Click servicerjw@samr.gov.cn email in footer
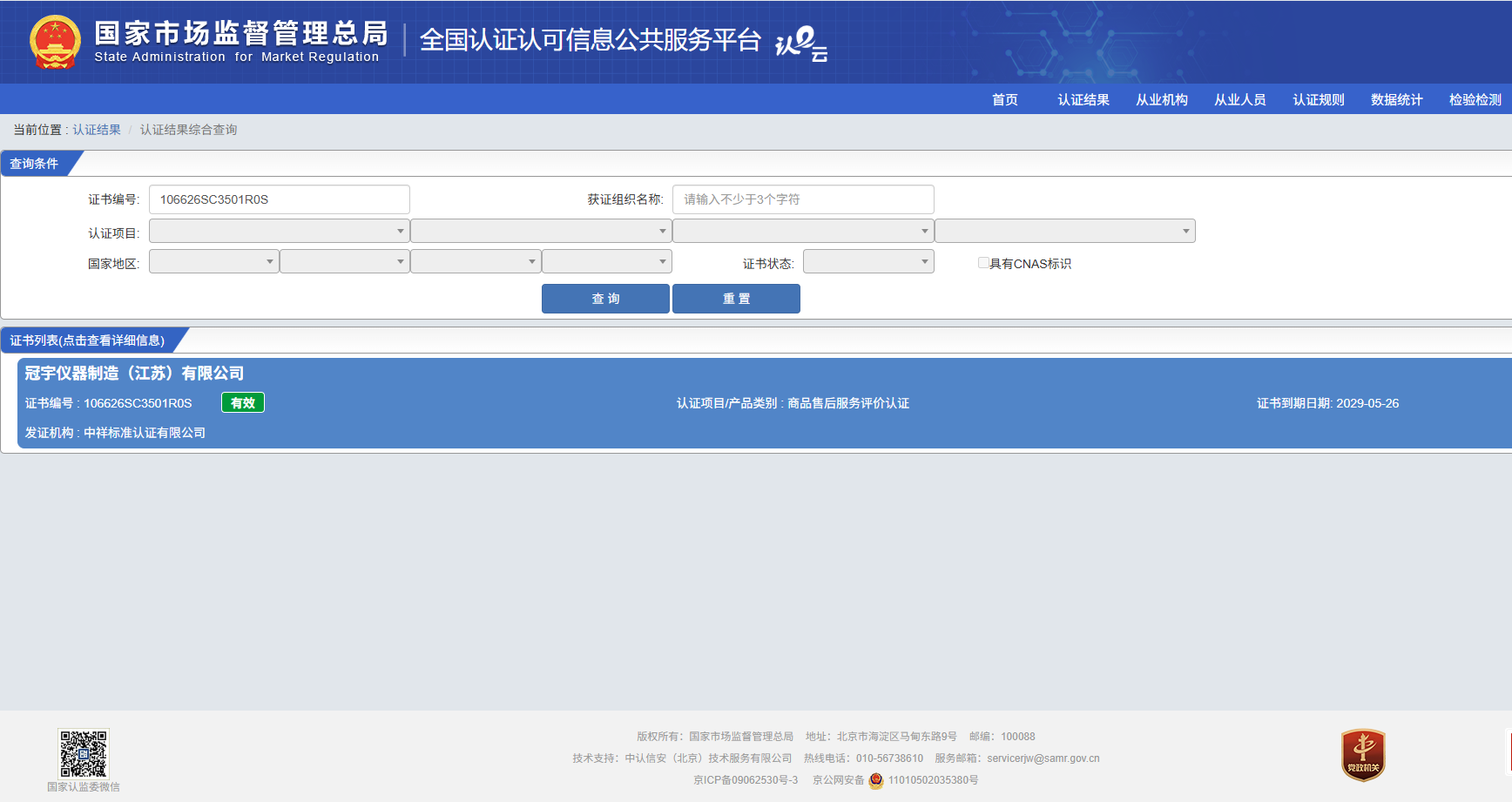Image resolution: width=1512 pixels, height=802 pixels. [x=1043, y=758]
